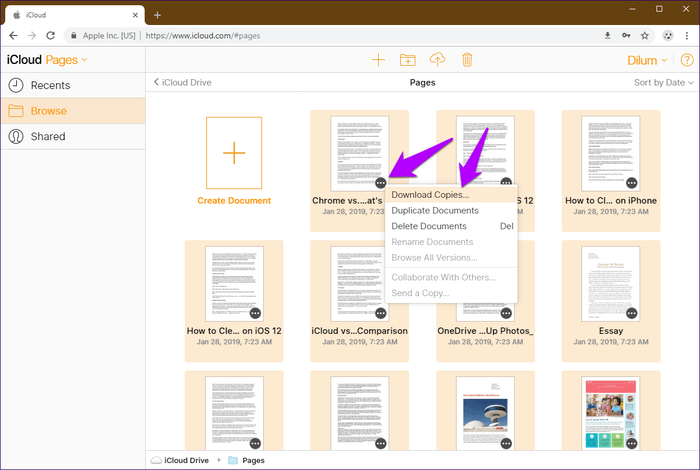Select the bottom-row document with children photo

pyautogui.click(x=611, y=413)
